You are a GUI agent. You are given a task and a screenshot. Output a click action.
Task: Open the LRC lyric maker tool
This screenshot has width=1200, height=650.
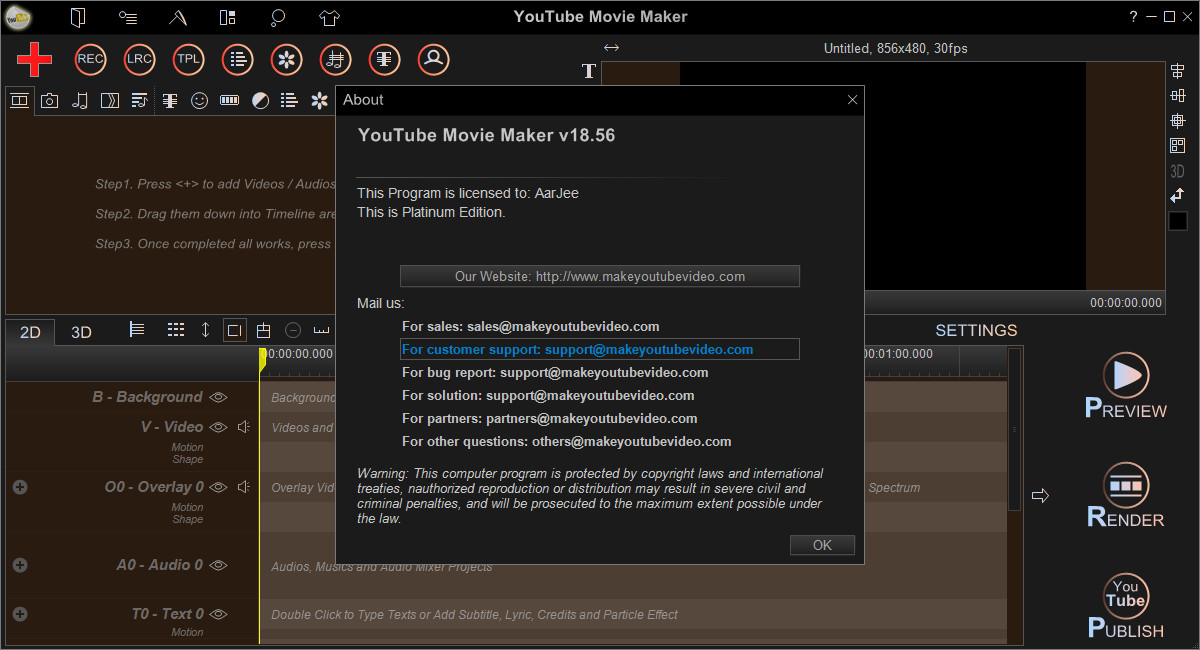139,60
